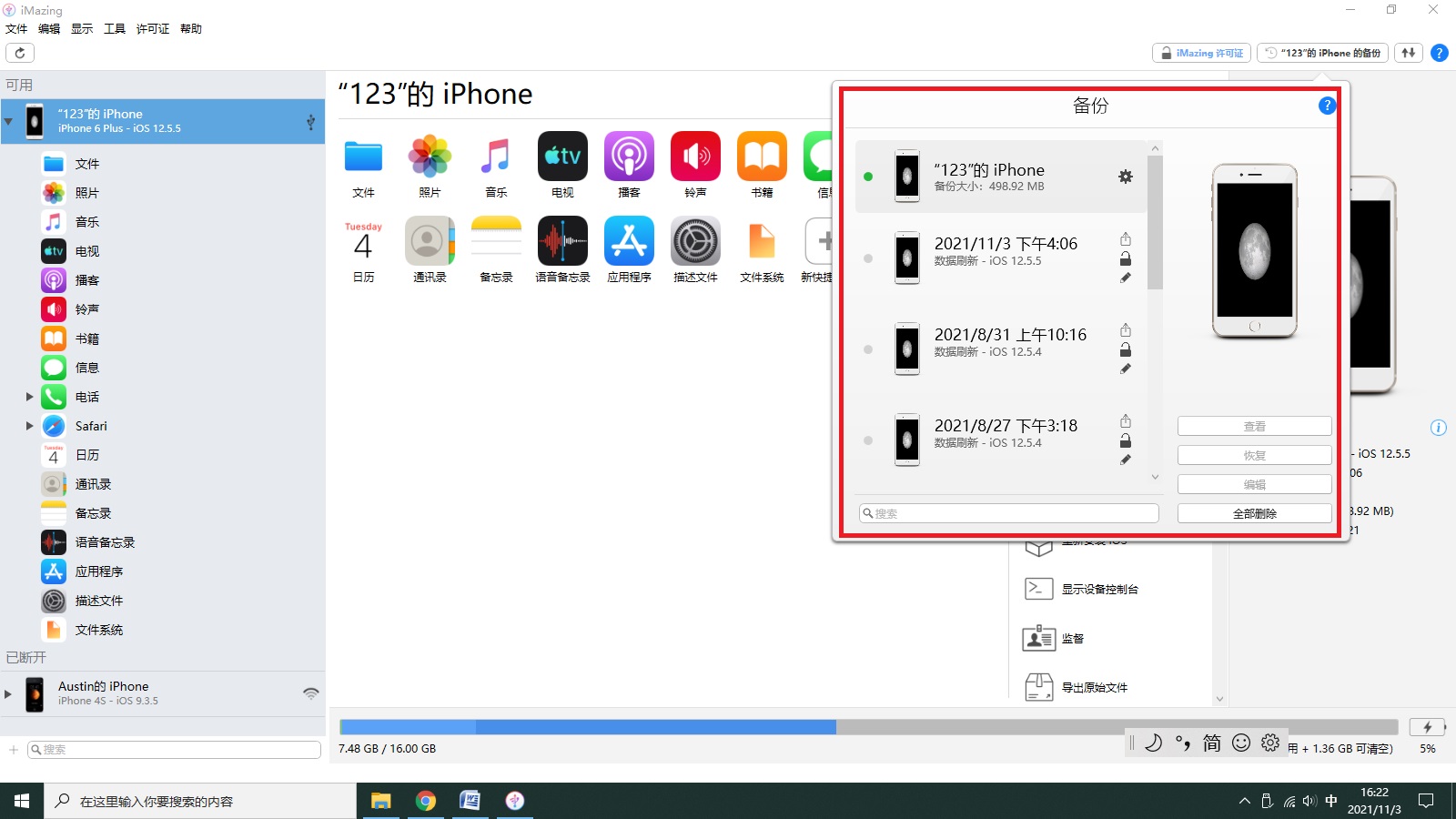This screenshot has width=1456, height=819.
Task: Click the export icon for the 2021/8/27 backup
Action: tap(1126, 420)
